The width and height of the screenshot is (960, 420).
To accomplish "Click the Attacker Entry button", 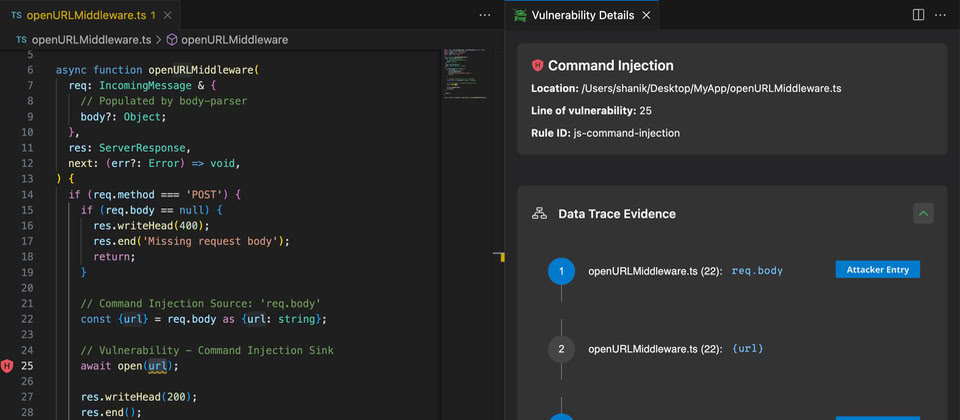I will click(x=877, y=269).
